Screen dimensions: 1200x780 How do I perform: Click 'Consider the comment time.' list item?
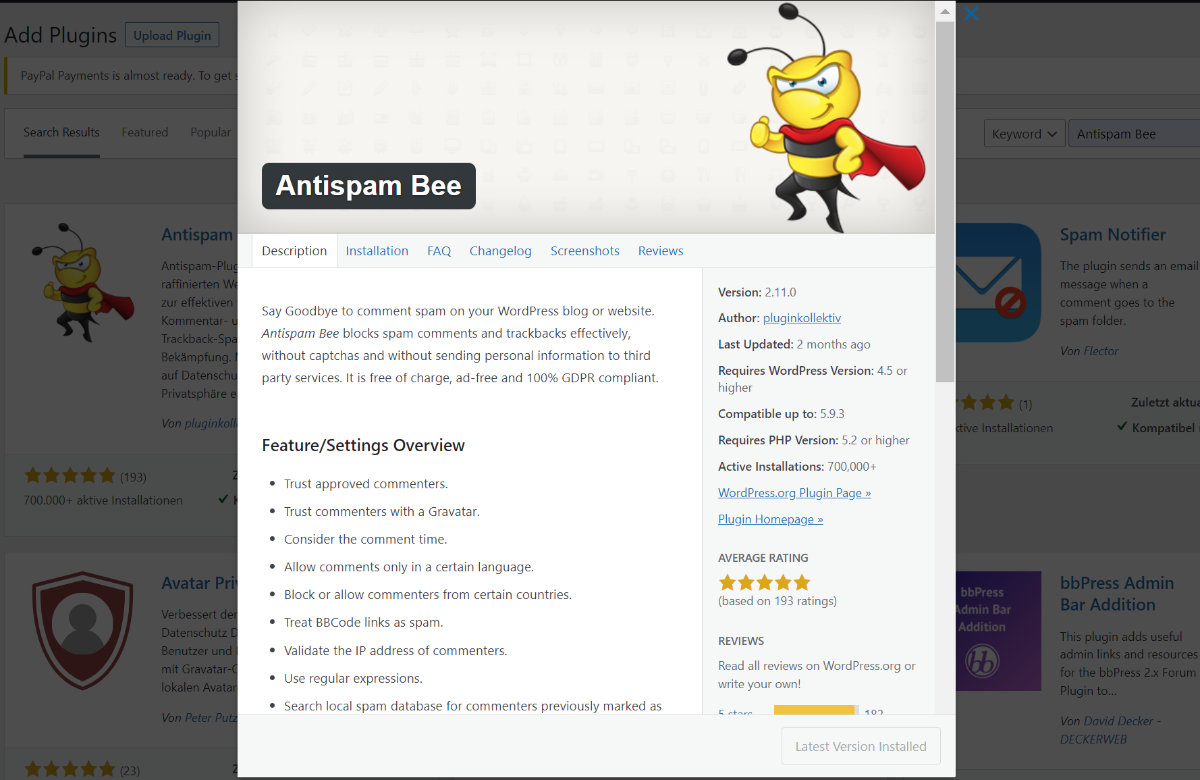click(x=364, y=539)
